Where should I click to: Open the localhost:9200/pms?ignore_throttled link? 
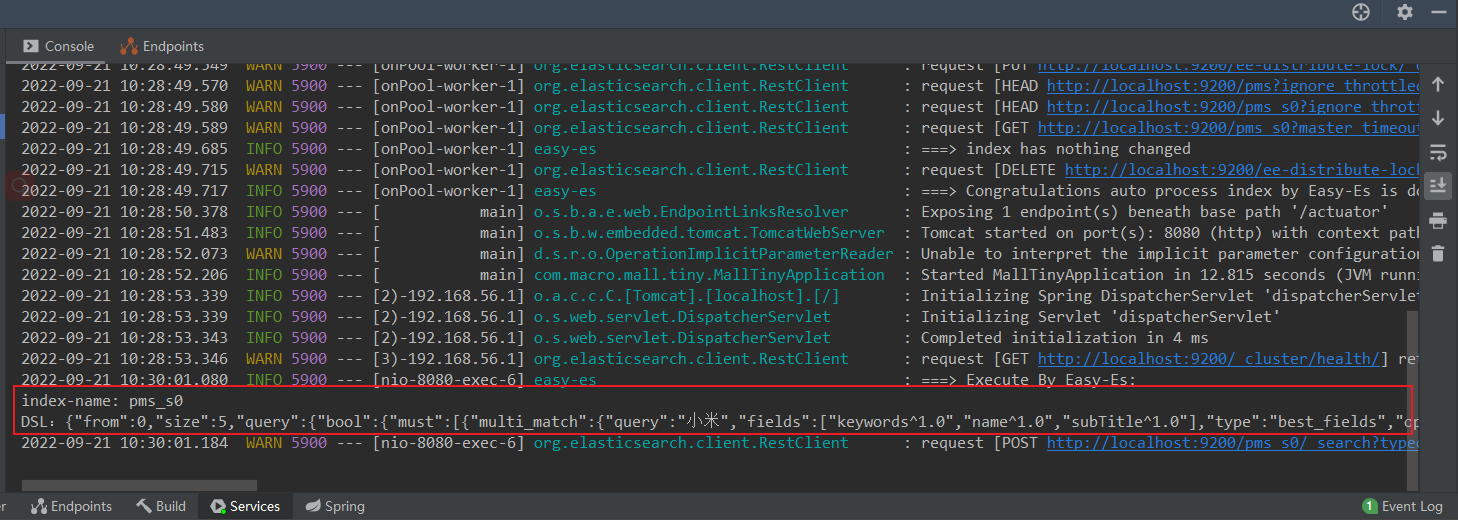1233,86
